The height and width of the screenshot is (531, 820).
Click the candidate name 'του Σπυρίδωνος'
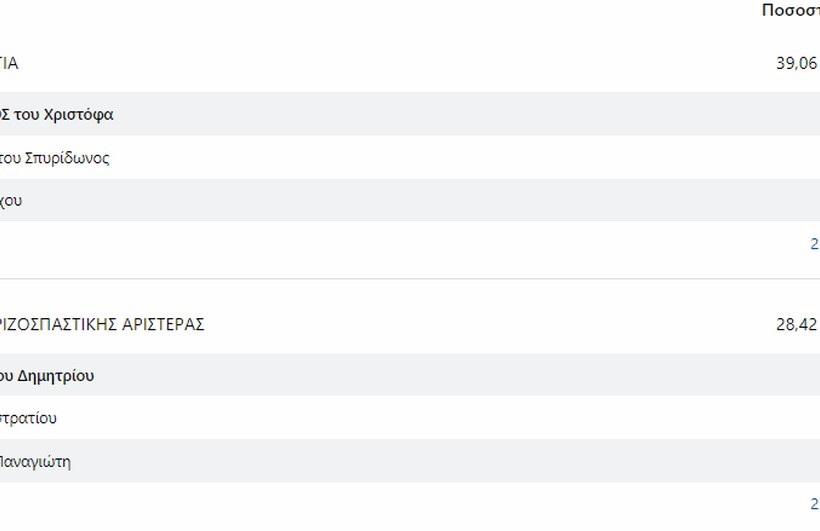click(x=55, y=158)
